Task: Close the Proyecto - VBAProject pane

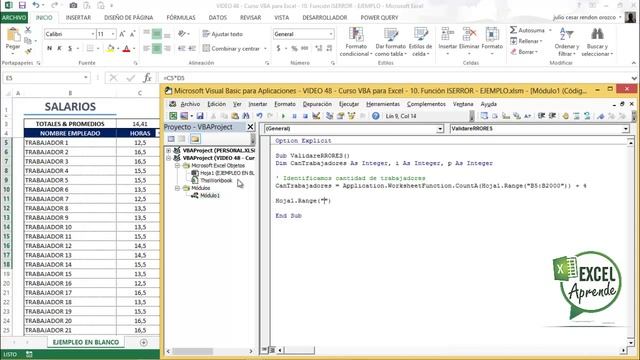Action: click(251, 127)
